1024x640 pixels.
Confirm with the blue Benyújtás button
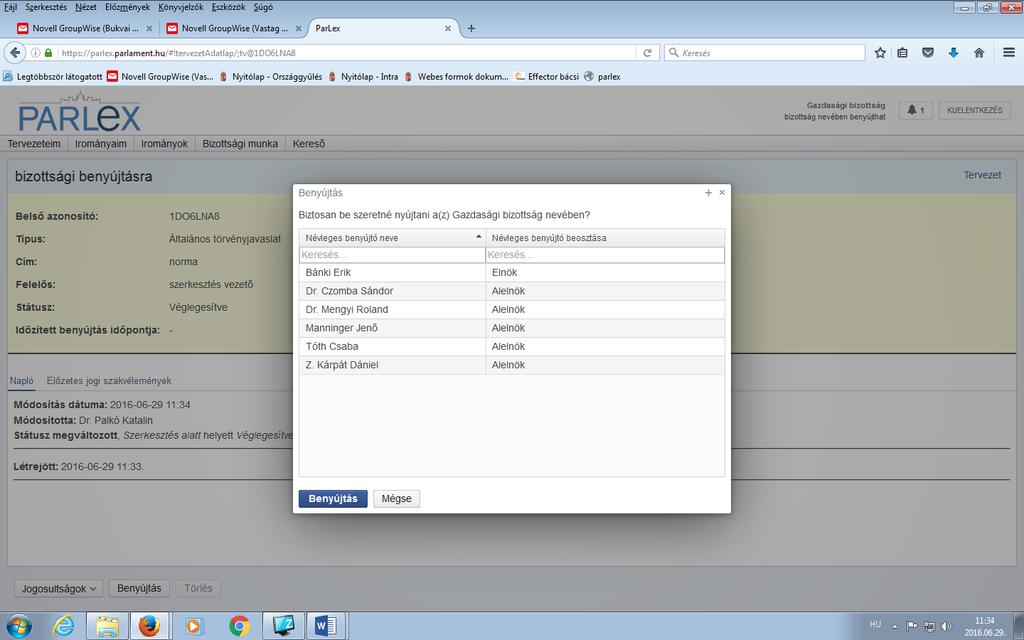[x=333, y=498]
